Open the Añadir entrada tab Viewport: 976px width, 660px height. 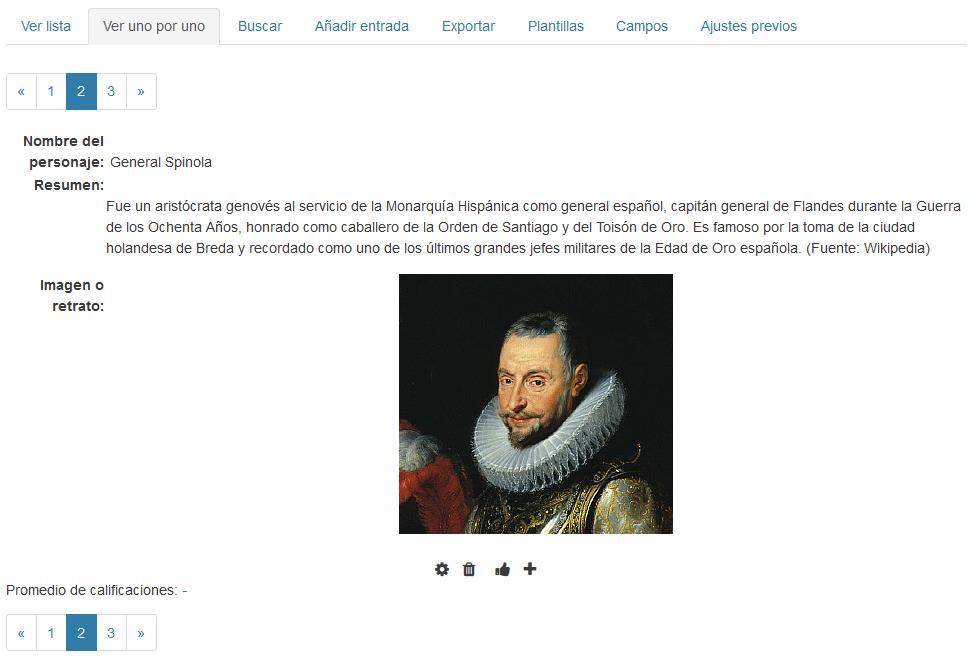point(362,26)
